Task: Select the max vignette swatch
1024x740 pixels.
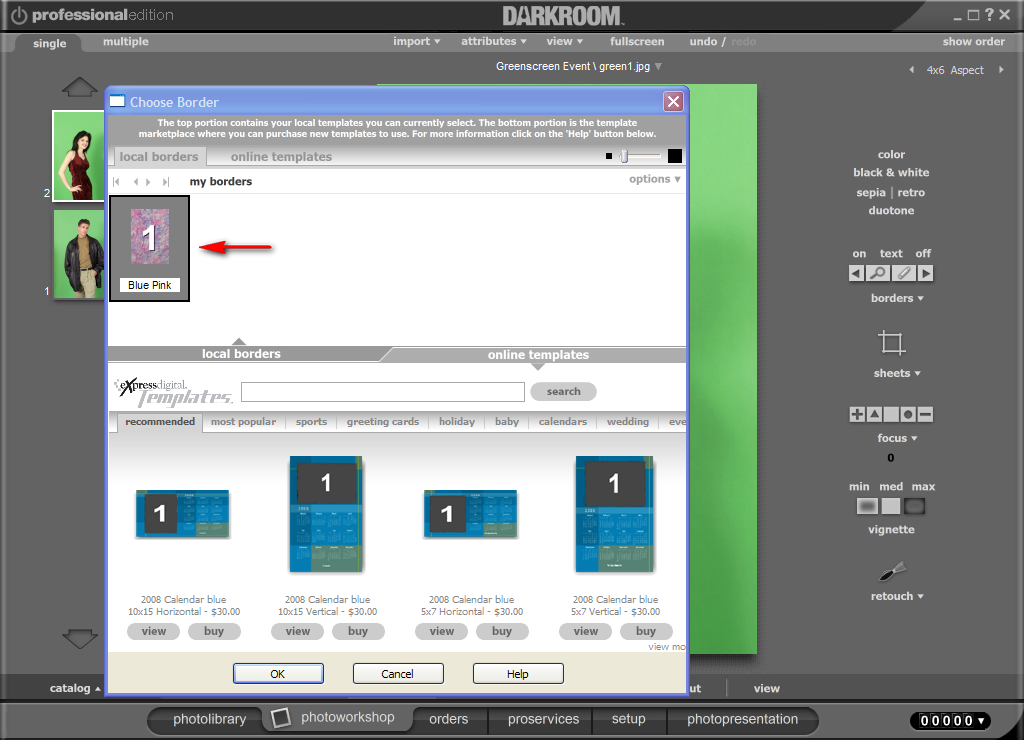Action: point(914,506)
